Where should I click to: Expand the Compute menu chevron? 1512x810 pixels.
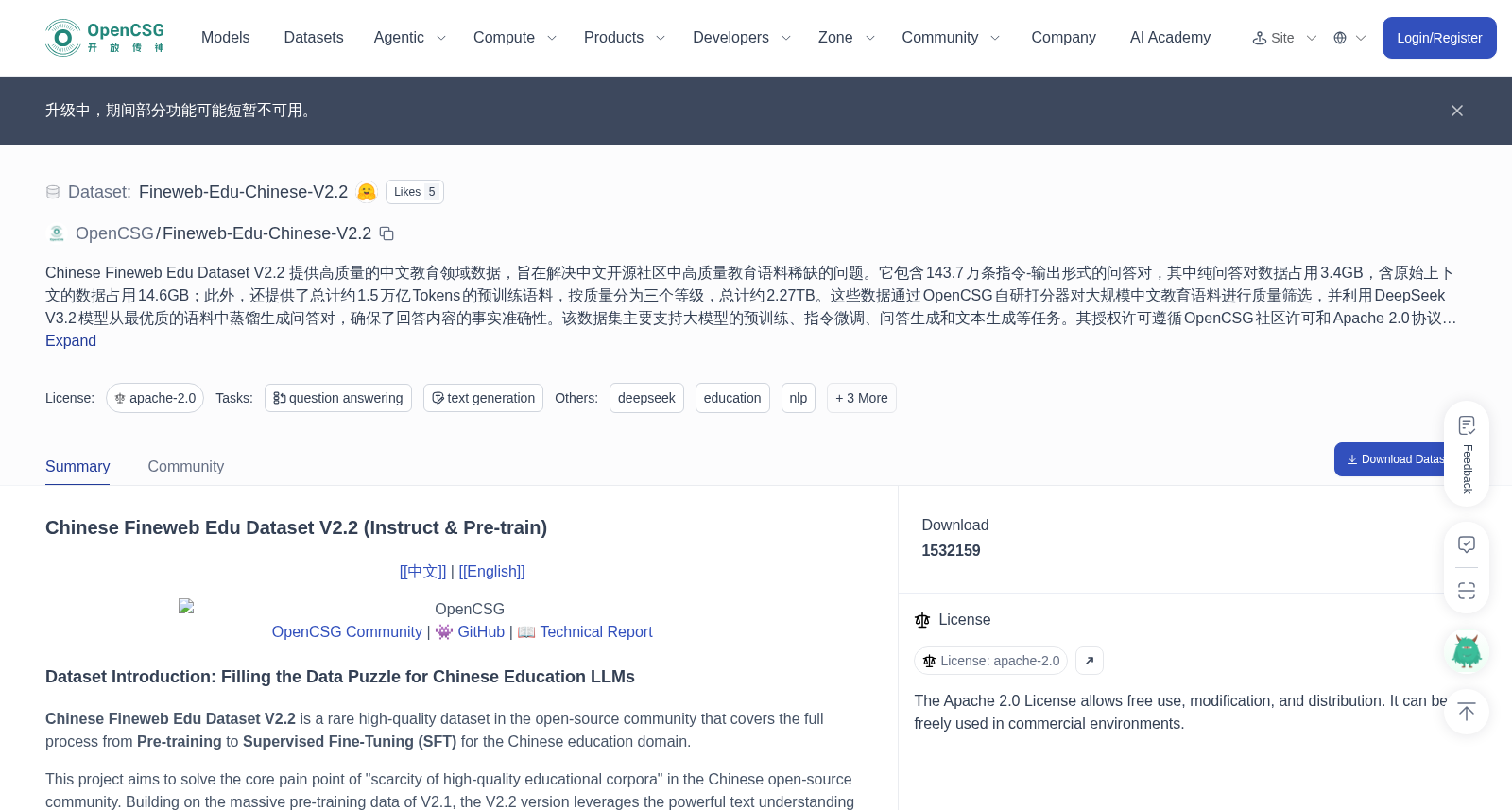[552, 38]
